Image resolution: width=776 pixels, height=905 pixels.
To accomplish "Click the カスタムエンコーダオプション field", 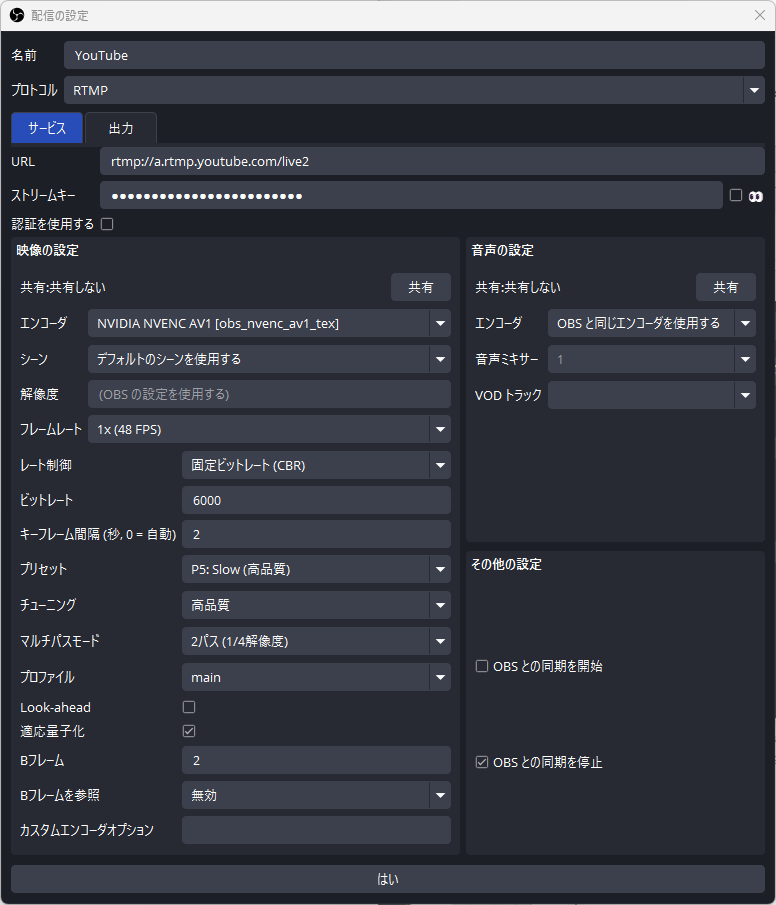I will click(x=316, y=830).
